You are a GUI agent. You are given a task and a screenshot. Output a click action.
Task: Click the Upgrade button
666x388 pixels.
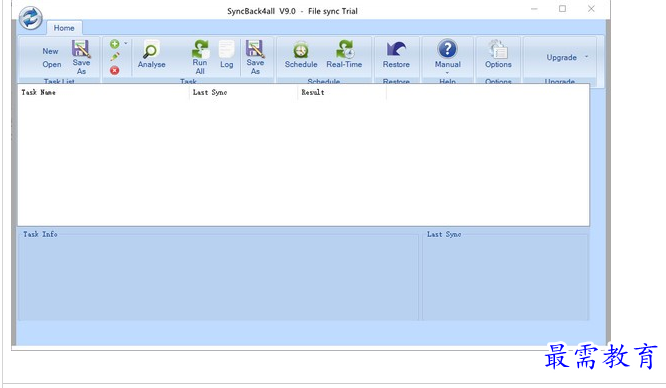pos(562,57)
